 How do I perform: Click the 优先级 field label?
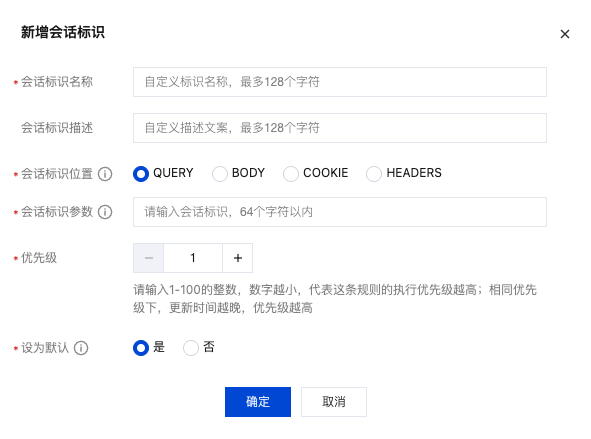coord(39,258)
